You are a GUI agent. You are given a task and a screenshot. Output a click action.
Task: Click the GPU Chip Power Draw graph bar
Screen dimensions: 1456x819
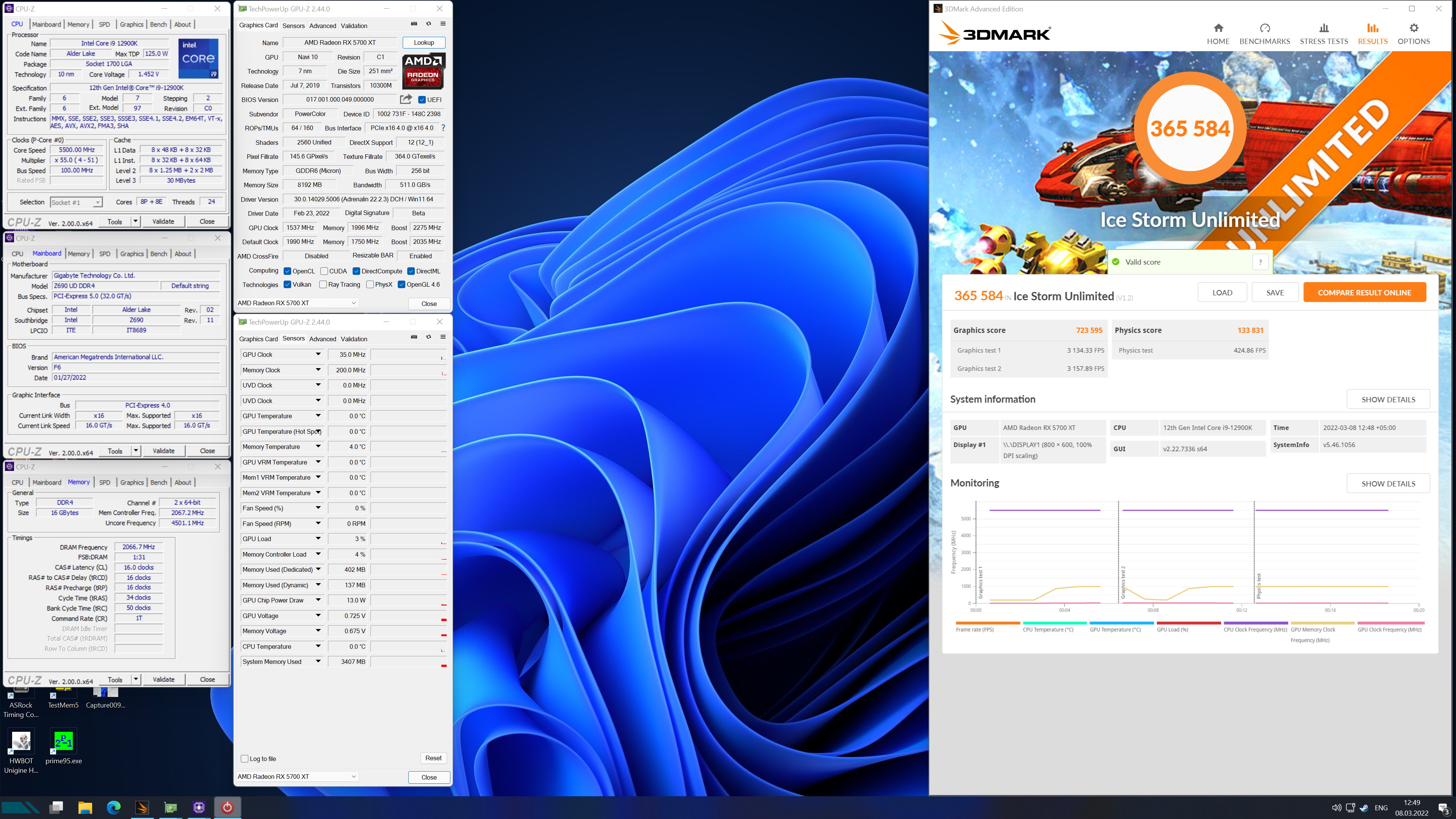(409, 600)
